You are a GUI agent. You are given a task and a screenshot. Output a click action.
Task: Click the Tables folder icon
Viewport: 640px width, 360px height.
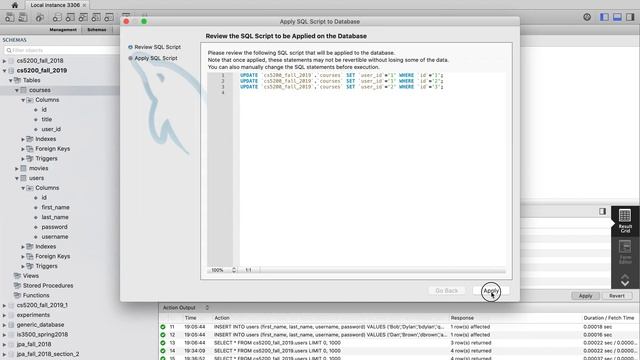(x=17, y=80)
